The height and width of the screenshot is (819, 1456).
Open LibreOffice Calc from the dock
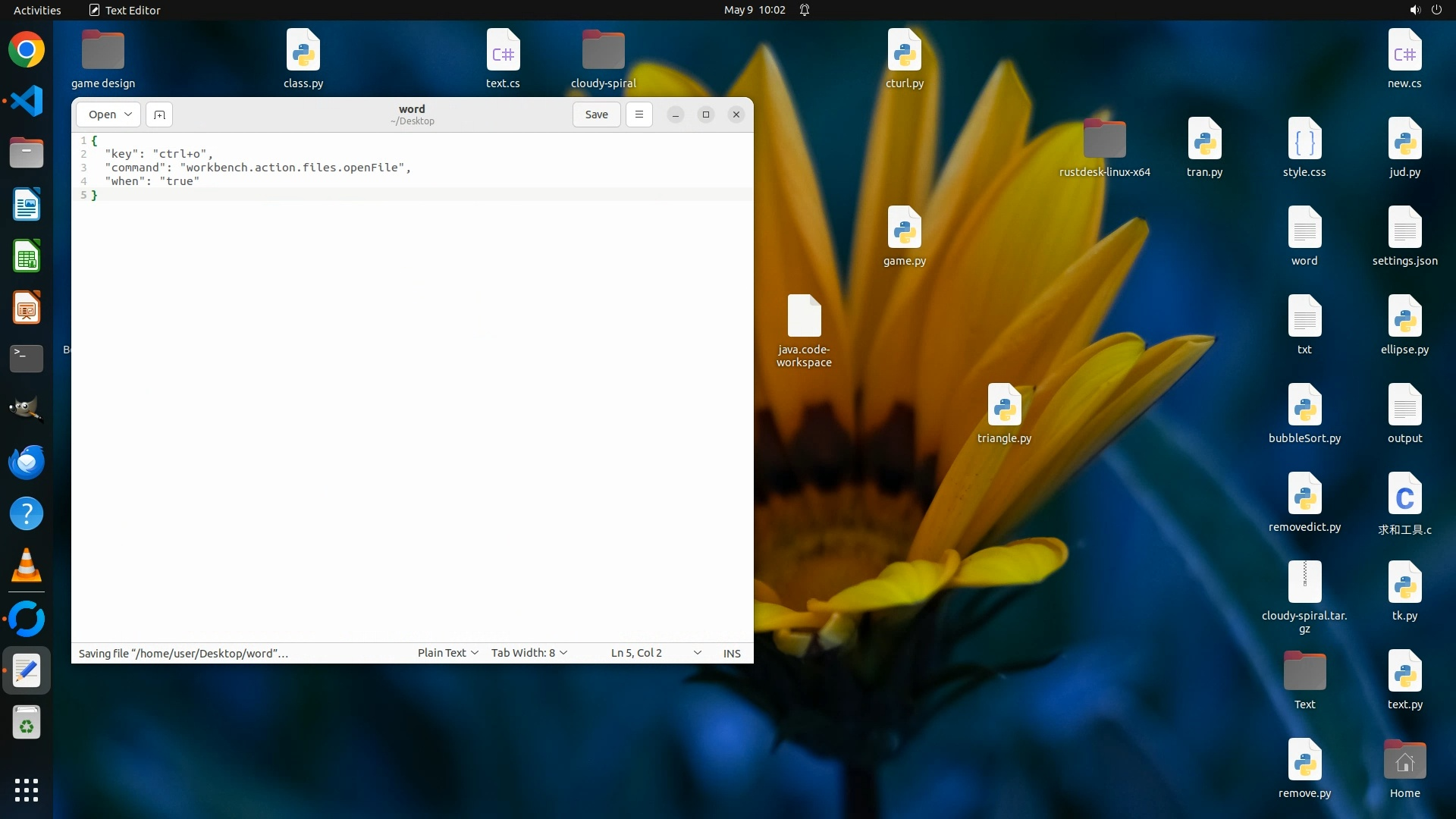coord(27,256)
